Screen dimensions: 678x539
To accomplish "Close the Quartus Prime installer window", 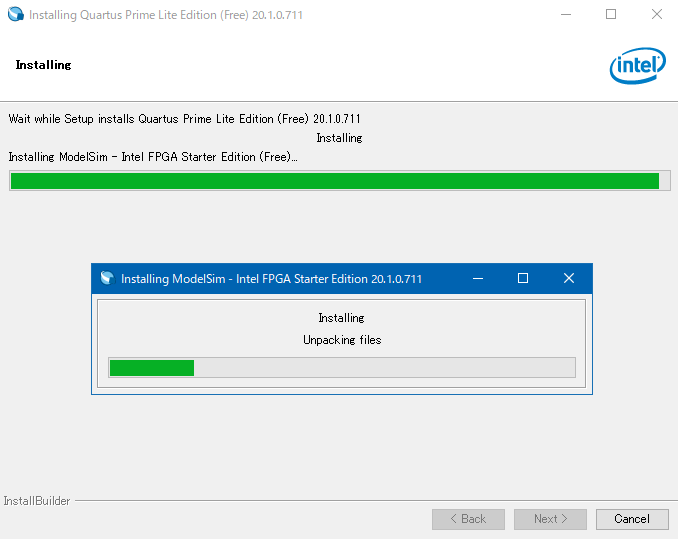I will pos(655,15).
